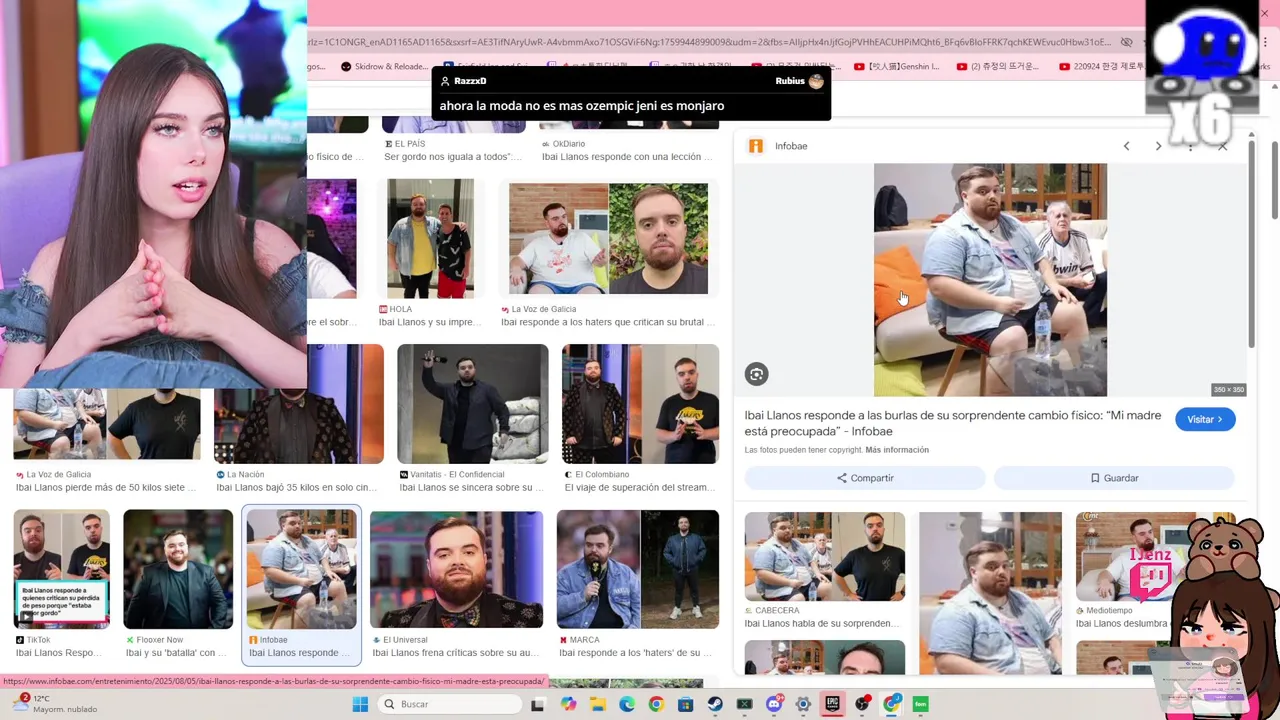Click the taskbar Buscar search box
This screenshot has height=720, width=1280.
[450, 704]
